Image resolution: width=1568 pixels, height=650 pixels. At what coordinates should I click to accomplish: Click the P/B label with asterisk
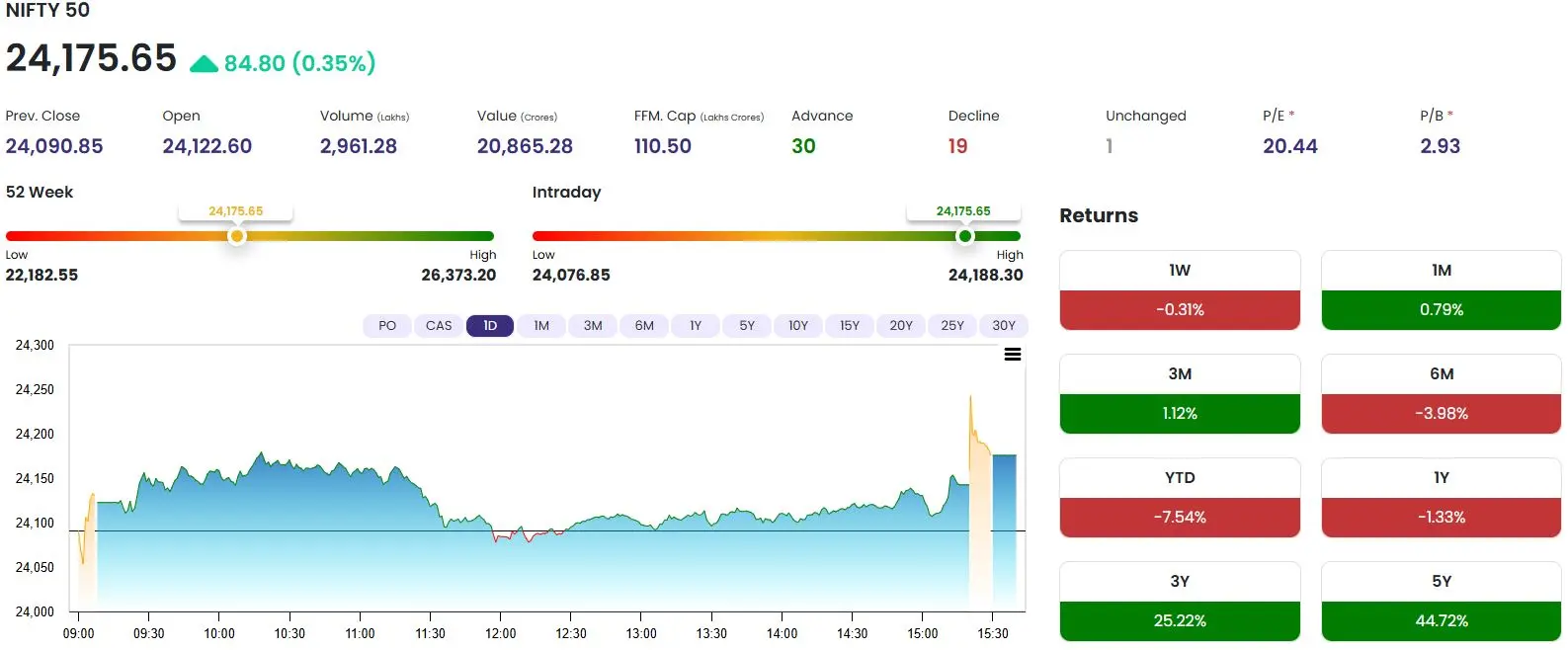pyautogui.click(x=1437, y=116)
